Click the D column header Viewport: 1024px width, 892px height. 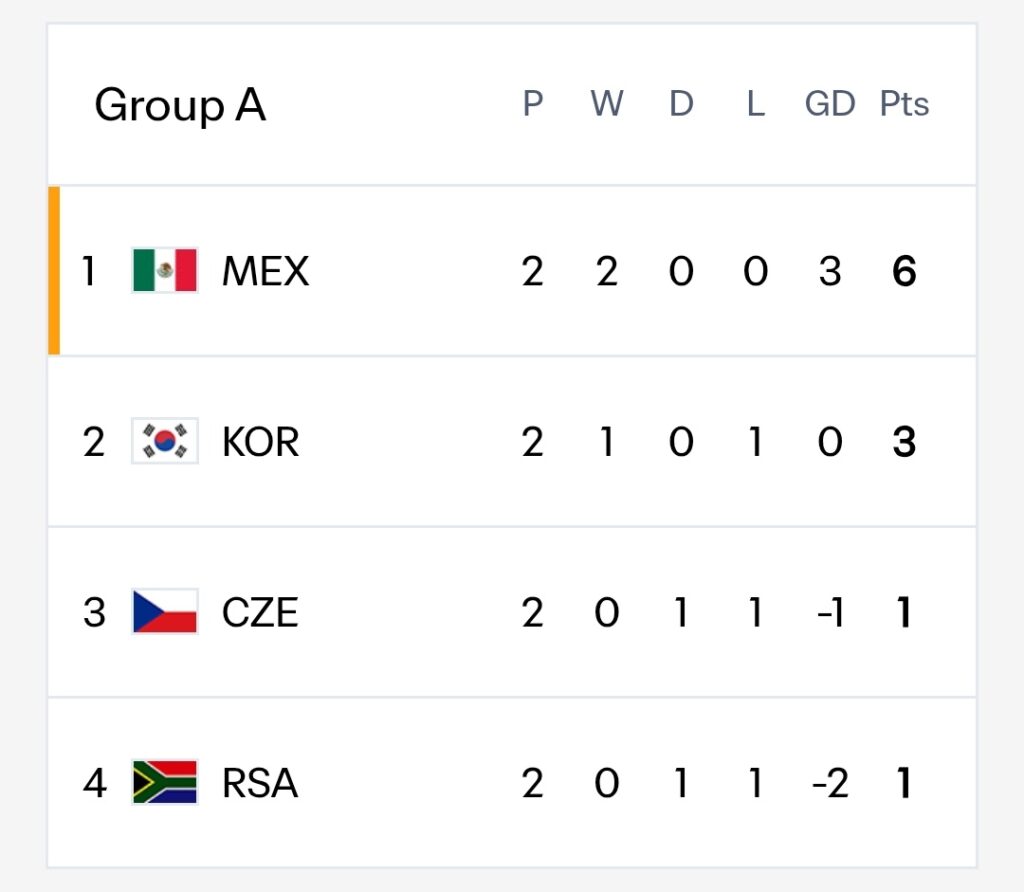[681, 103]
